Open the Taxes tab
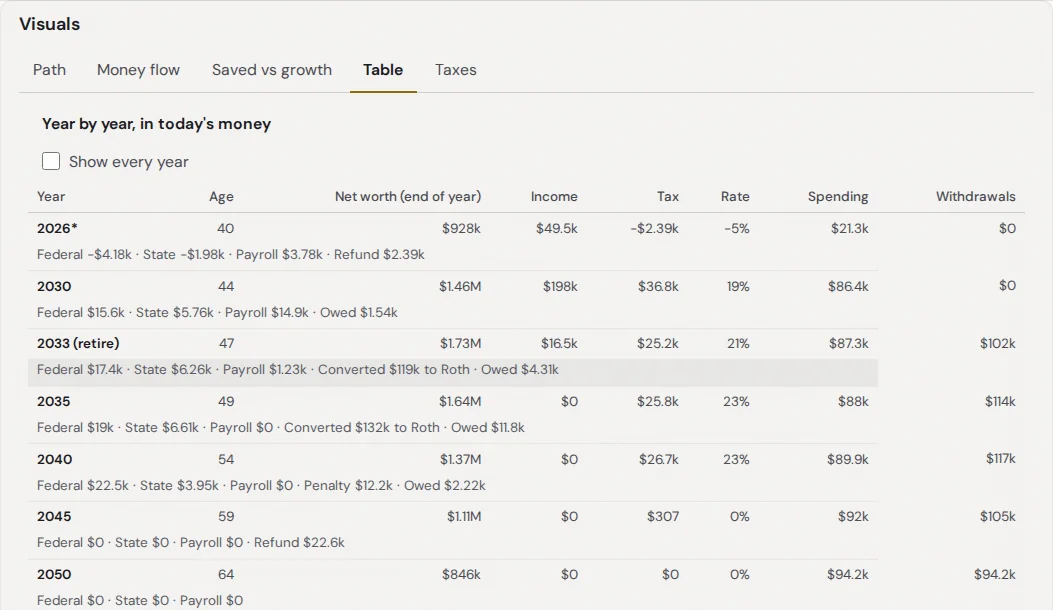 pyautogui.click(x=456, y=70)
